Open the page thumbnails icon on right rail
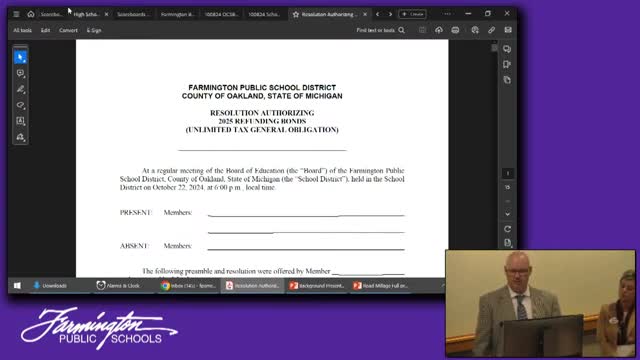Screen dimensions: 640x360 click(507, 80)
